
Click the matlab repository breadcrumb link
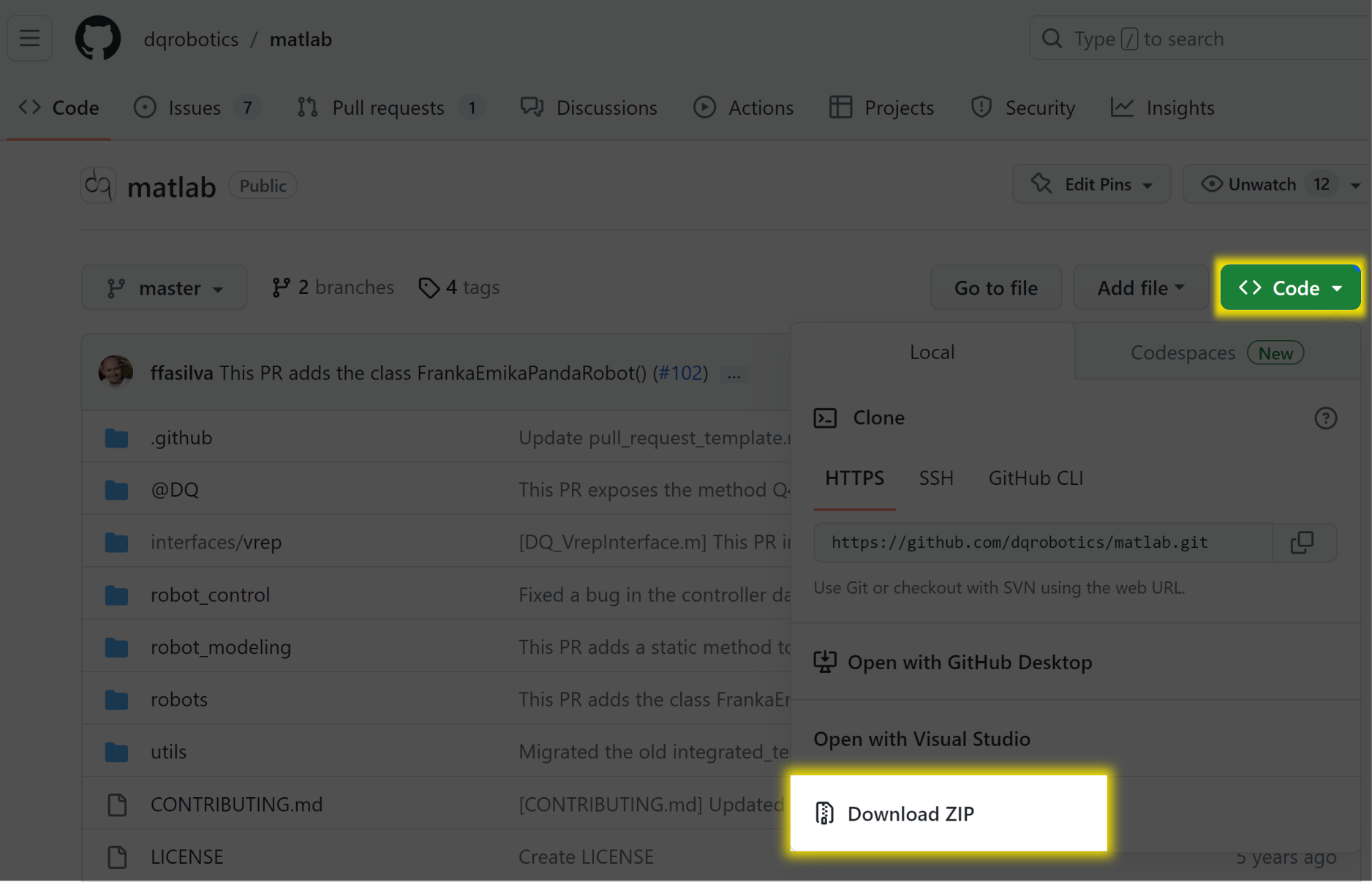pyautogui.click(x=301, y=39)
